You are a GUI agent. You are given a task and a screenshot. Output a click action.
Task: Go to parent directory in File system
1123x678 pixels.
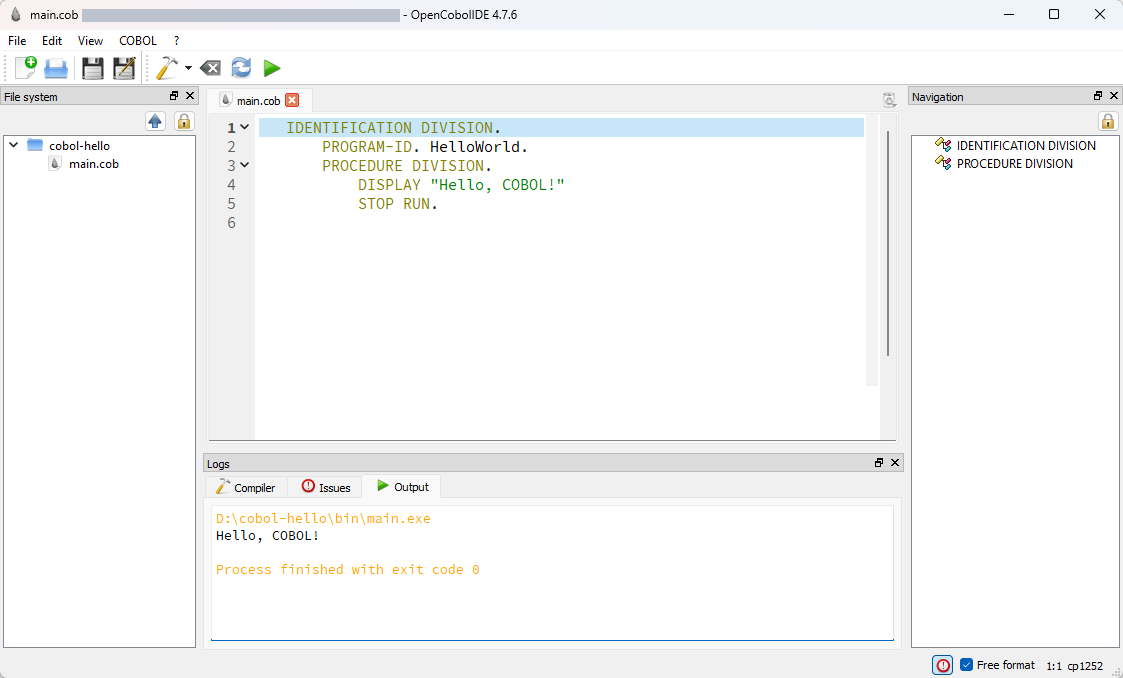pyautogui.click(x=155, y=121)
